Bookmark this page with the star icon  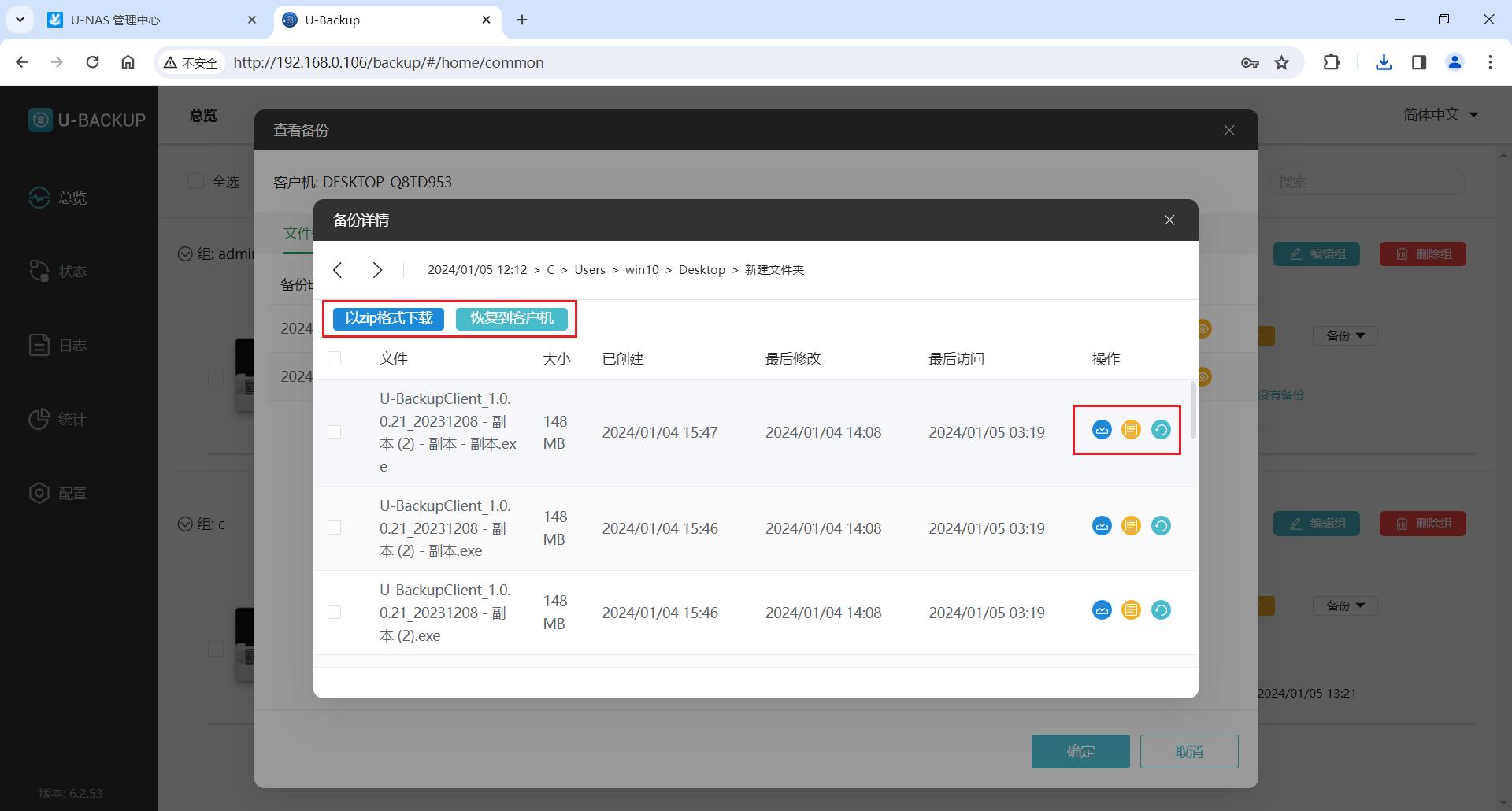[1282, 63]
